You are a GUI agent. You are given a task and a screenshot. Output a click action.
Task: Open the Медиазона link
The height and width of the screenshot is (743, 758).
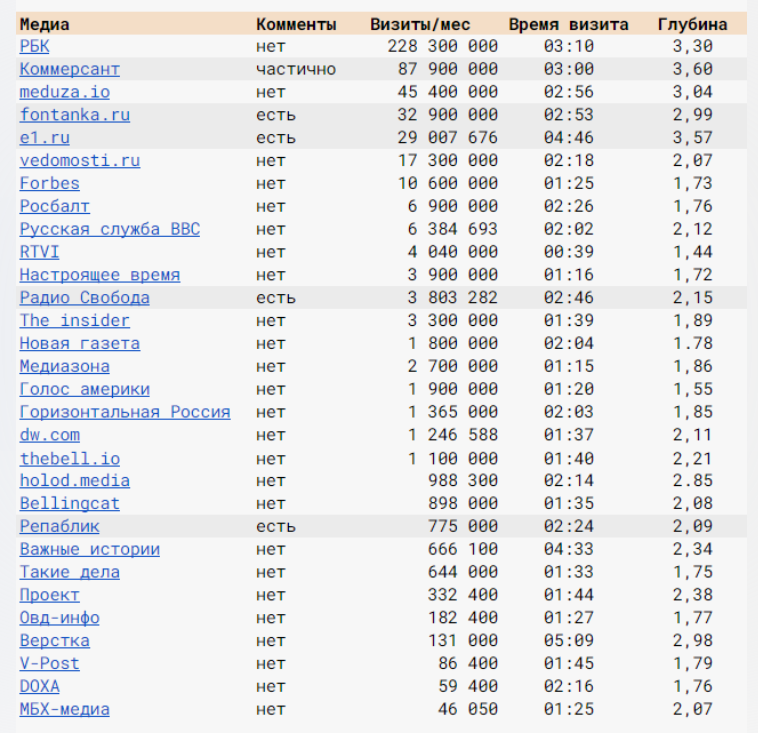(x=65, y=366)
